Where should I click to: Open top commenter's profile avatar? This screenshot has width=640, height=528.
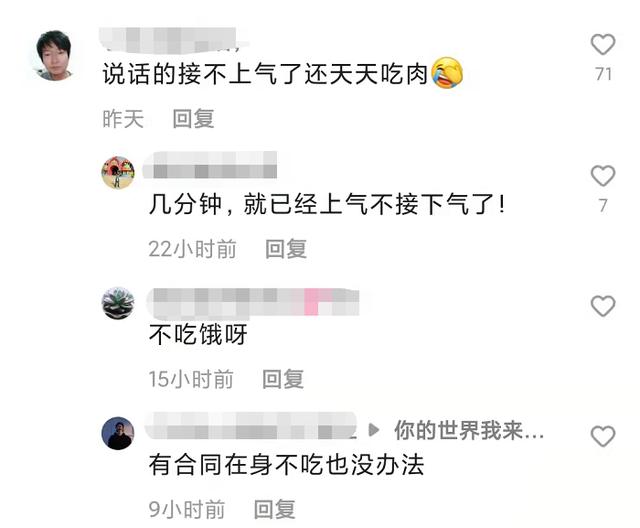click(54, 55)
